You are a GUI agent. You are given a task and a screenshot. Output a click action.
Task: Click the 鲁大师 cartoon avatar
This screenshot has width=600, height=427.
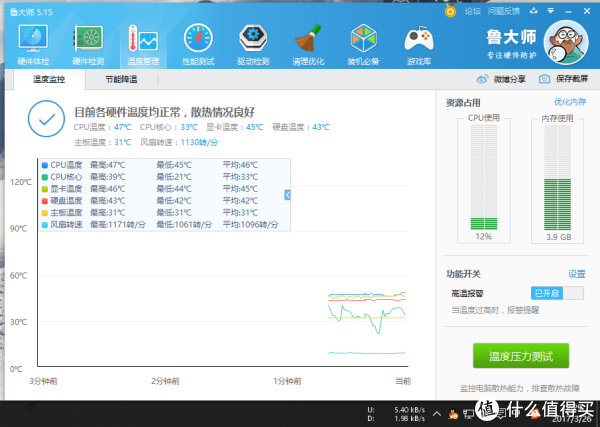tap(566, 42)
